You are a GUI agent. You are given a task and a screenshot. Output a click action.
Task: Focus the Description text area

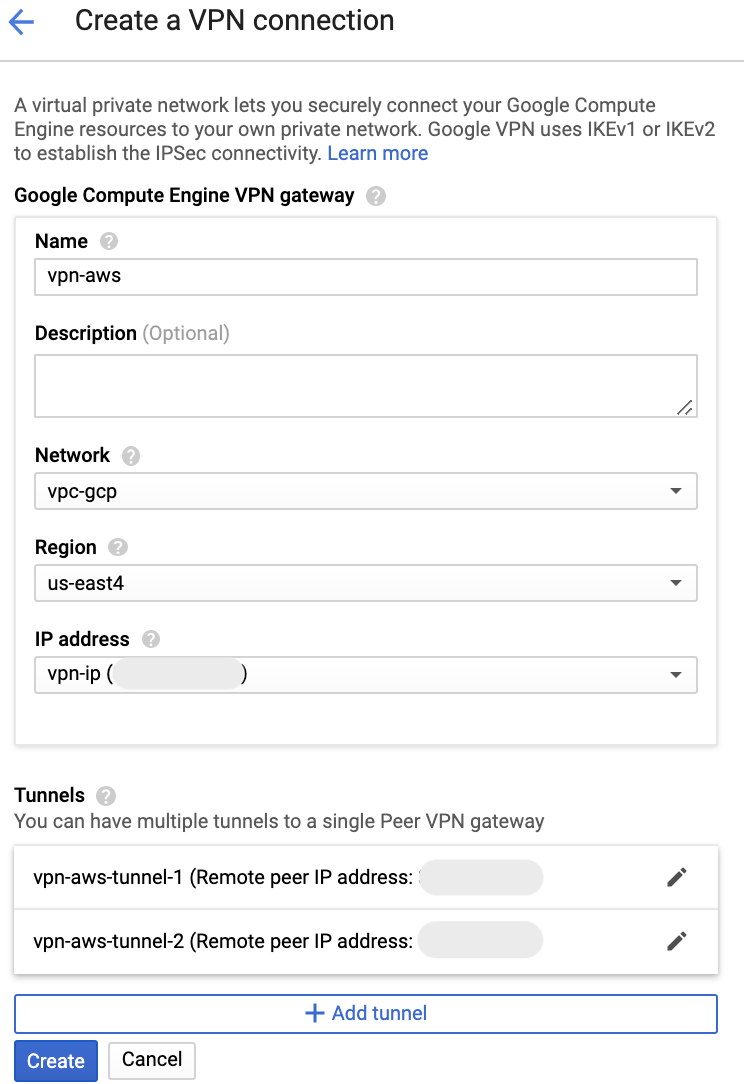click(x=365, y=385)
